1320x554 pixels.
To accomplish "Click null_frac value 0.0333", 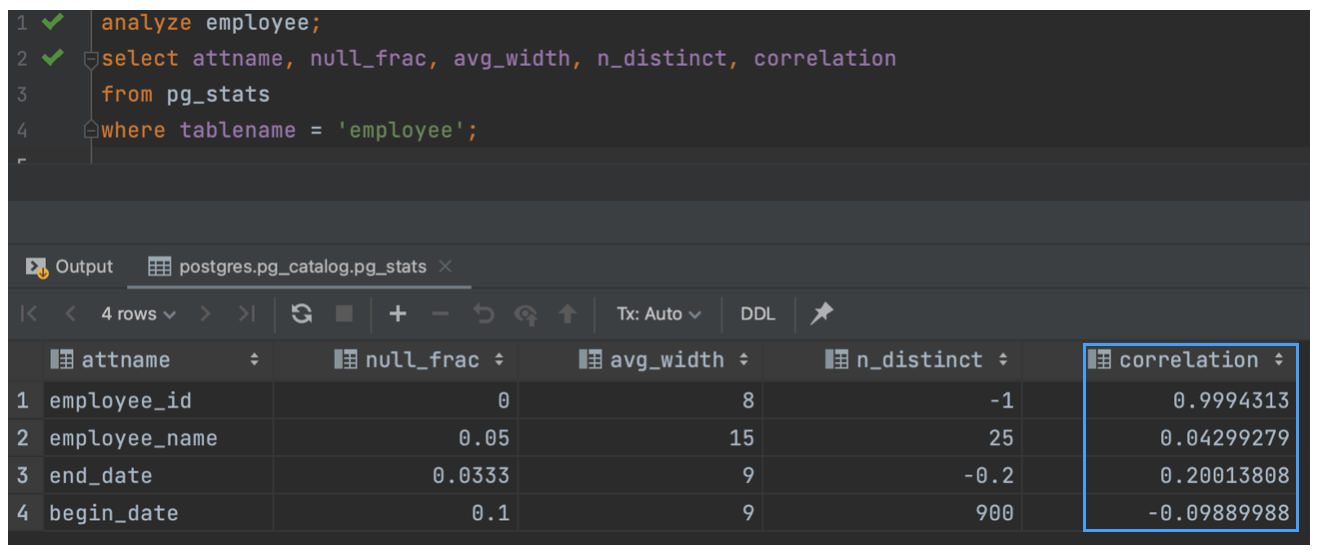I will tap(471, 476).
